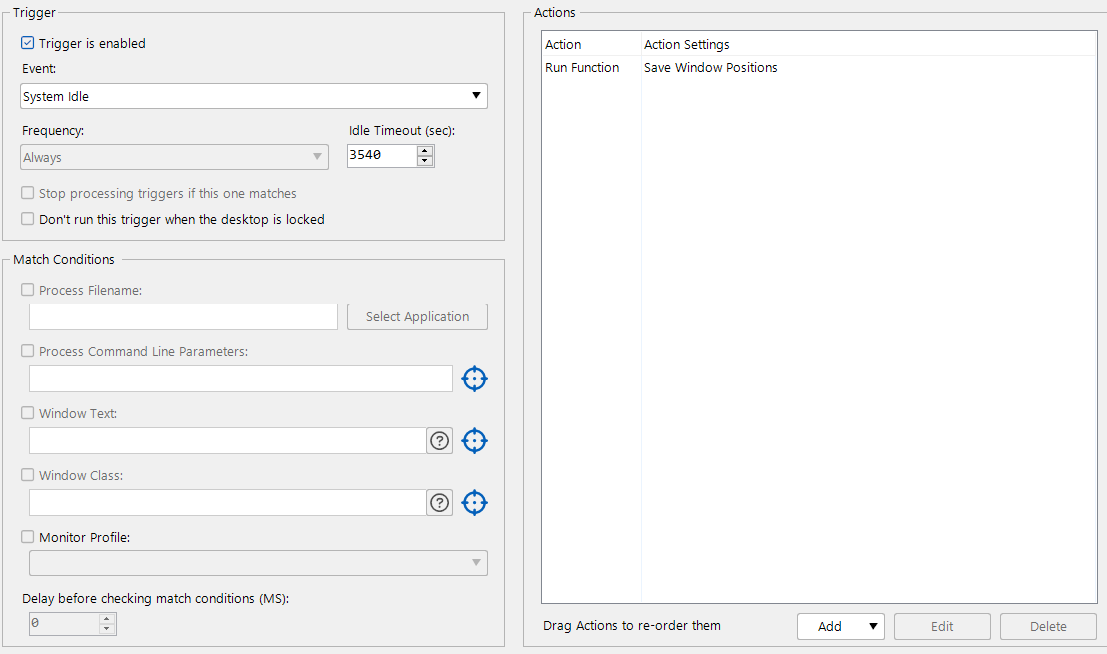Expand the Monitor Profile dropdown list
This screenshot has height=654, width=1107.
point(259,563)
